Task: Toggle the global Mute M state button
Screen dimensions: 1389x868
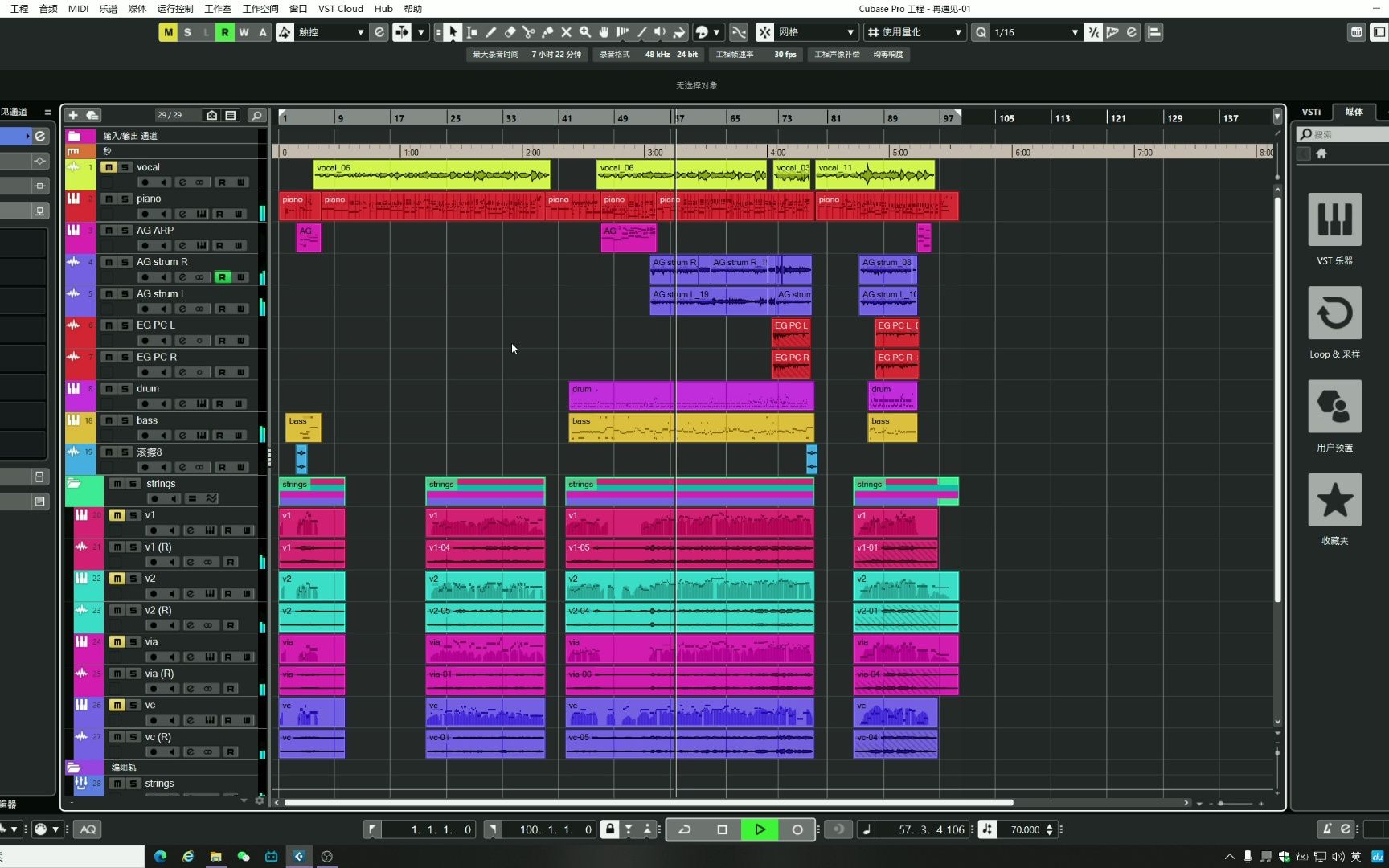Action: 168,32
